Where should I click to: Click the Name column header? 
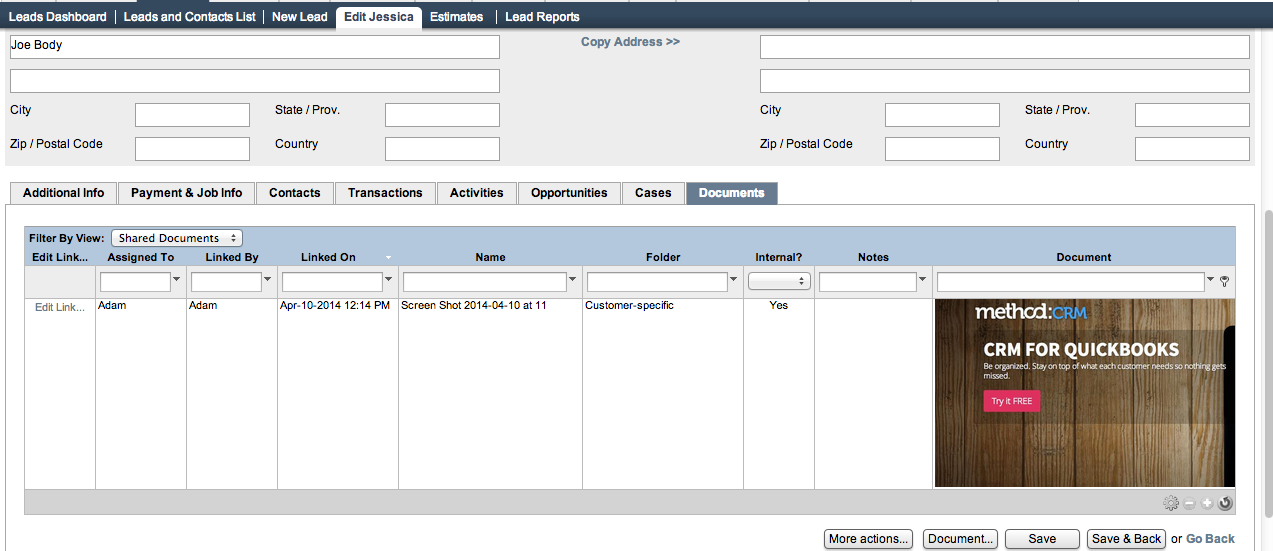click(x=490, y=257)
